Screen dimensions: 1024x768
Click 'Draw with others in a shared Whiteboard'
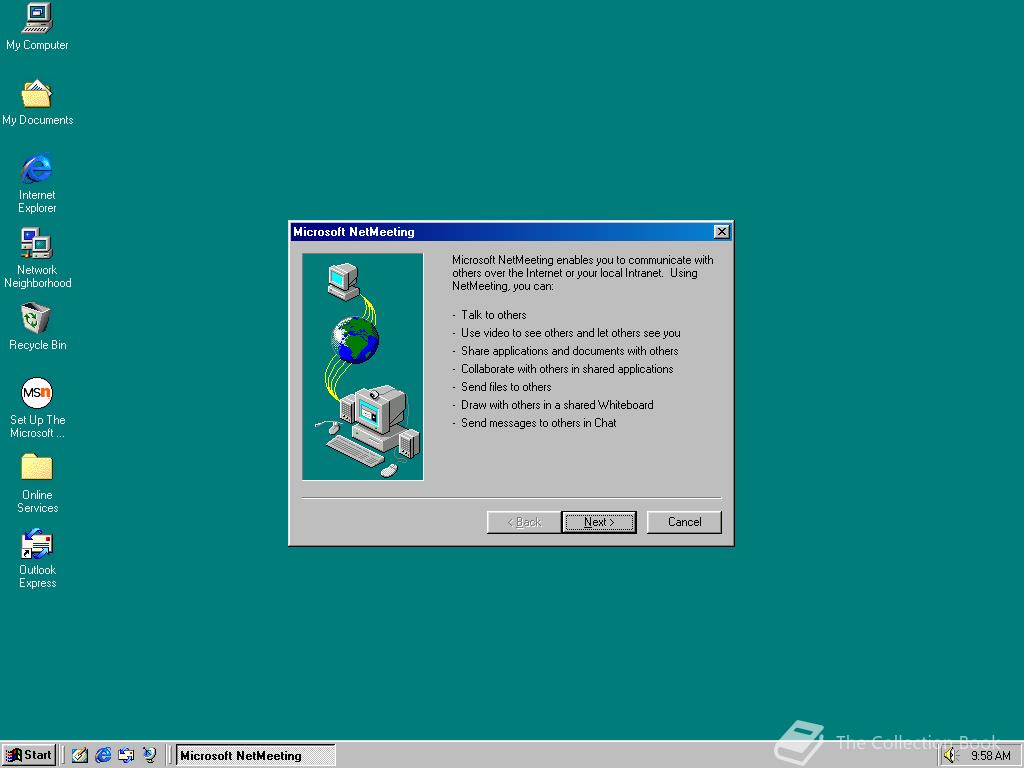click(x=557, y=405)
